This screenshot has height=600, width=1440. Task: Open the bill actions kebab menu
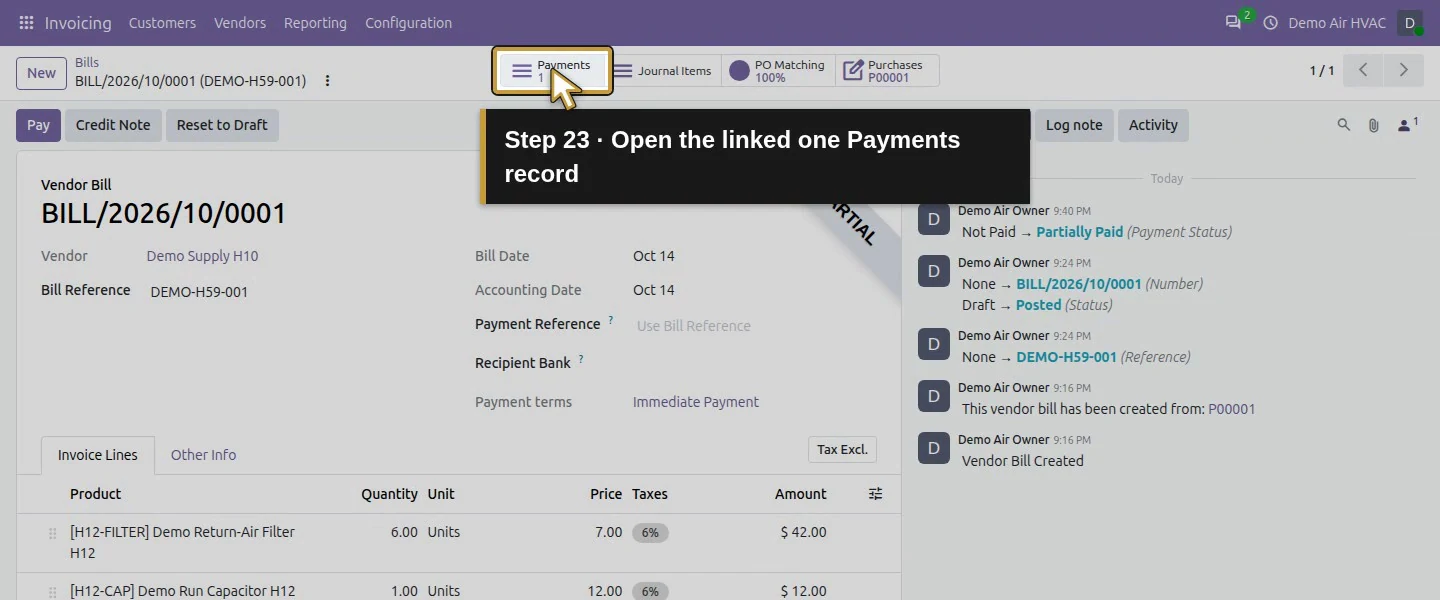tap(327, 81)
